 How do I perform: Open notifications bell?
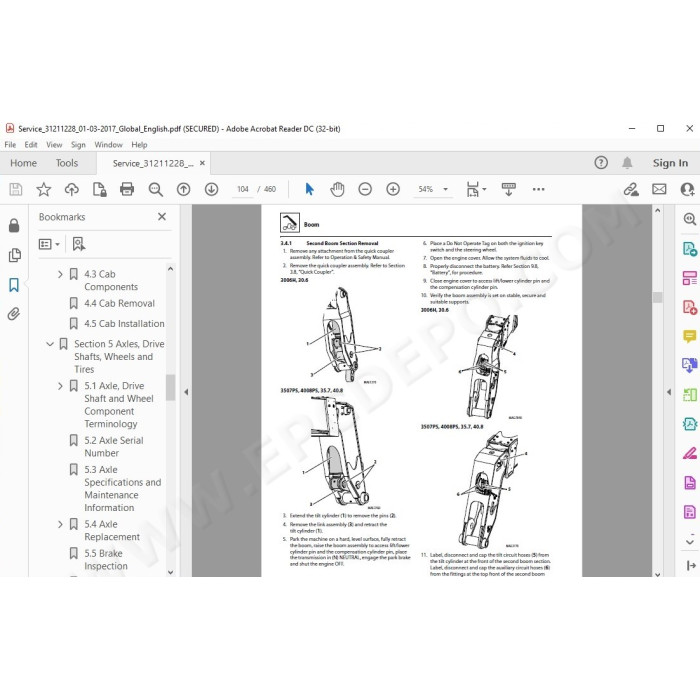tap(627, 162)
